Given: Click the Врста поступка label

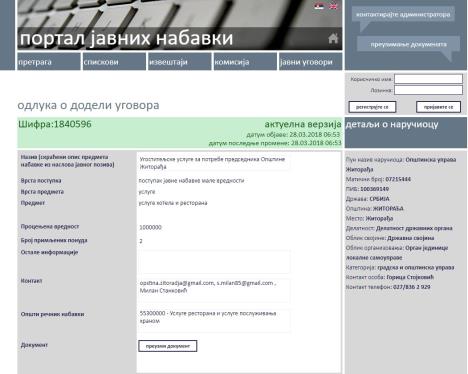Looking at the screenshot, I should click(x=41, y=181).
